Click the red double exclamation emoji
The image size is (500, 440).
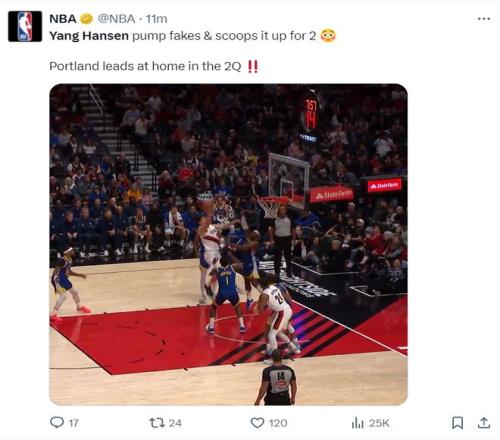[253, 66]
